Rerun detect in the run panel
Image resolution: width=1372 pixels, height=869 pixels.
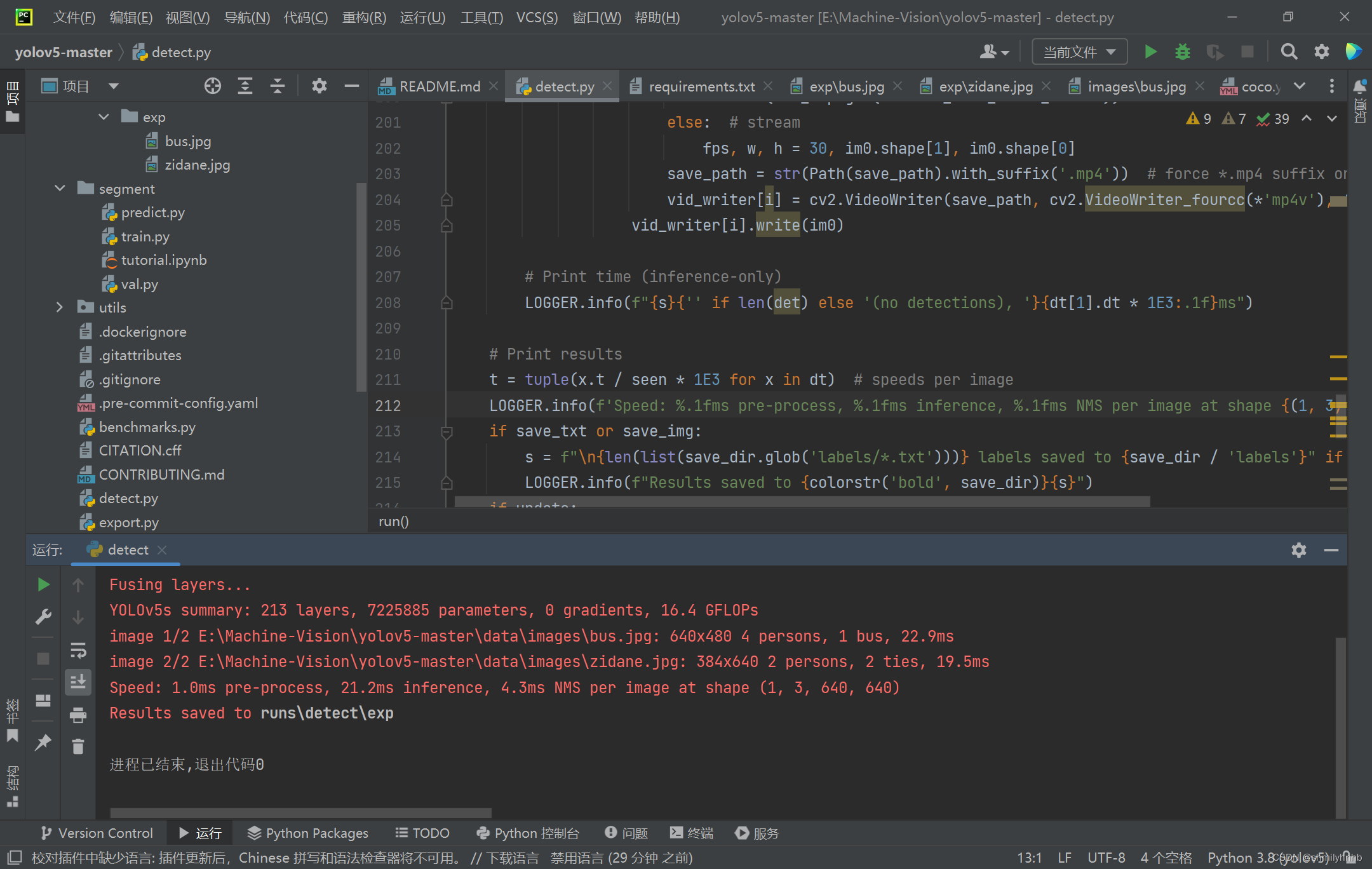click(x=43, y=584)
